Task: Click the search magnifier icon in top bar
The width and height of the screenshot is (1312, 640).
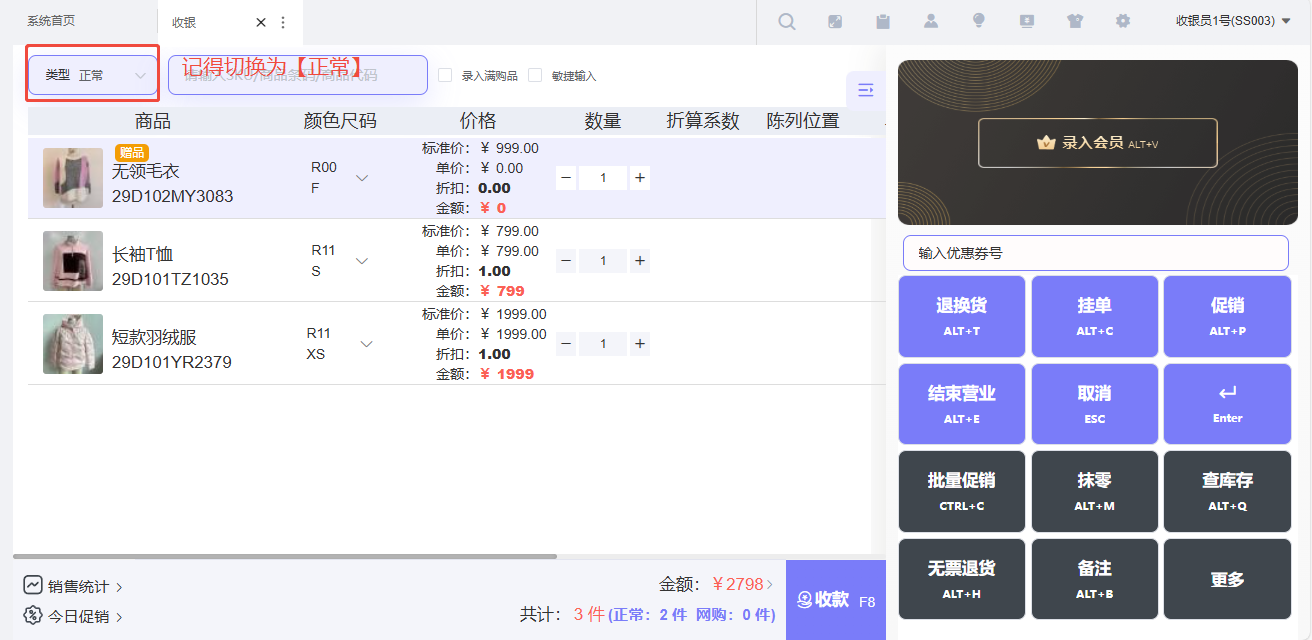Action: pos(787,21)
